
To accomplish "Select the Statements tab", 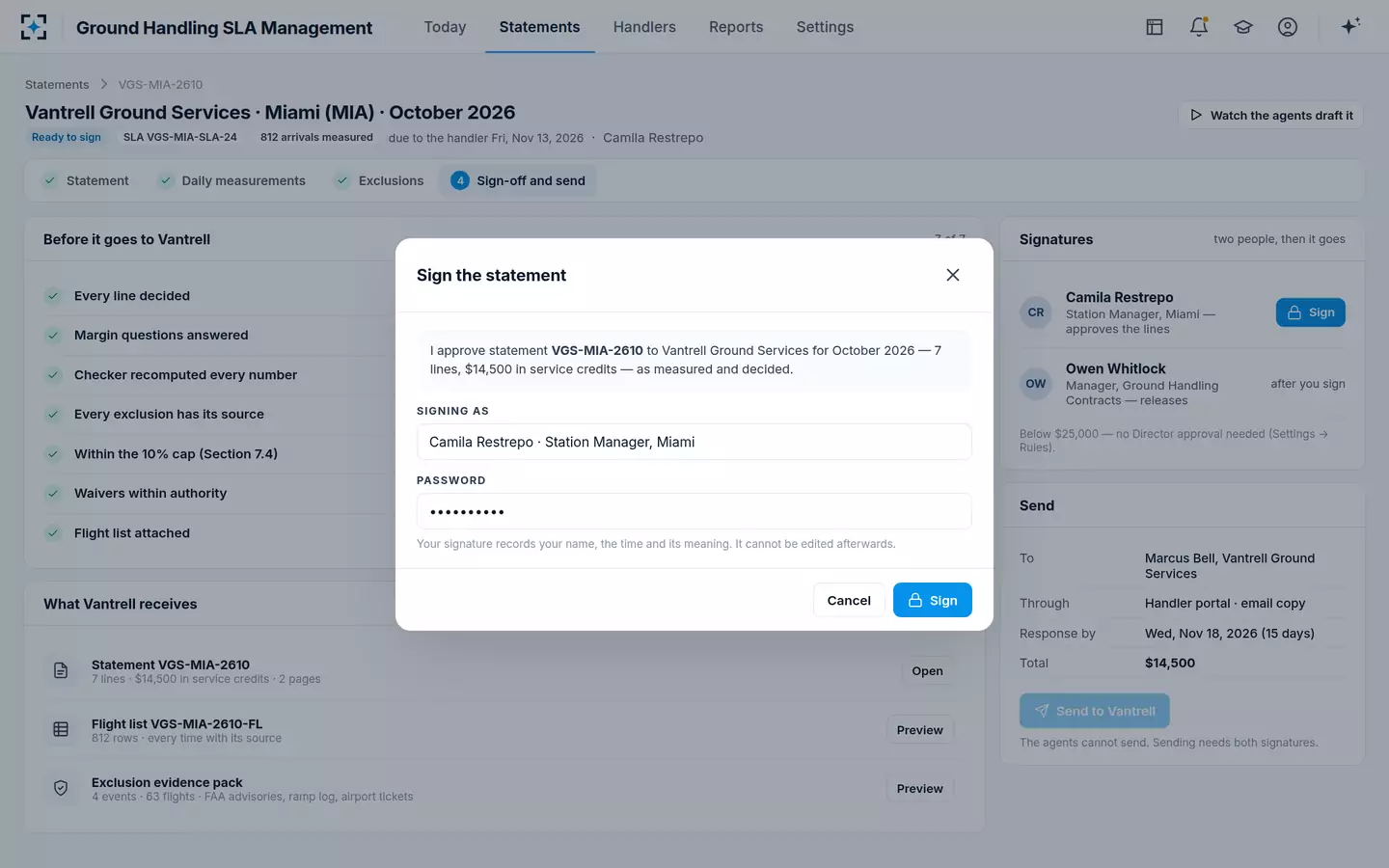I will (539, 27).
